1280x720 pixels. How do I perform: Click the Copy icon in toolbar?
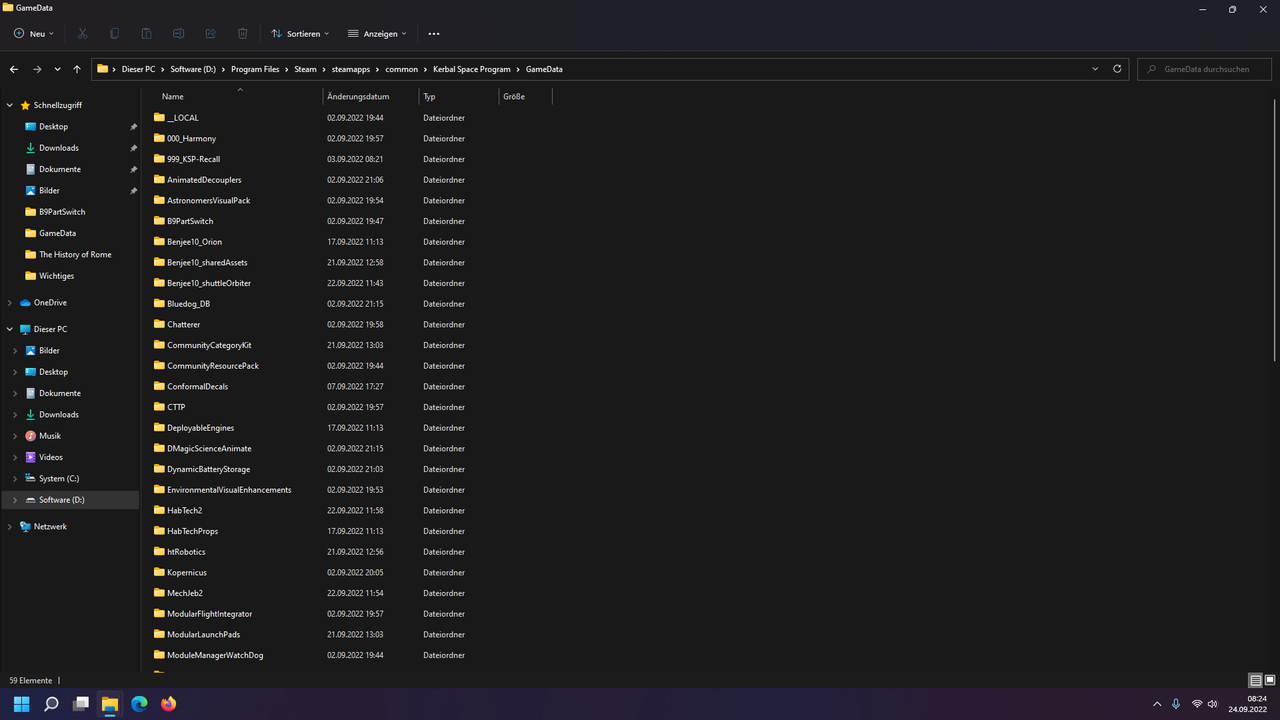coord(114,33)
